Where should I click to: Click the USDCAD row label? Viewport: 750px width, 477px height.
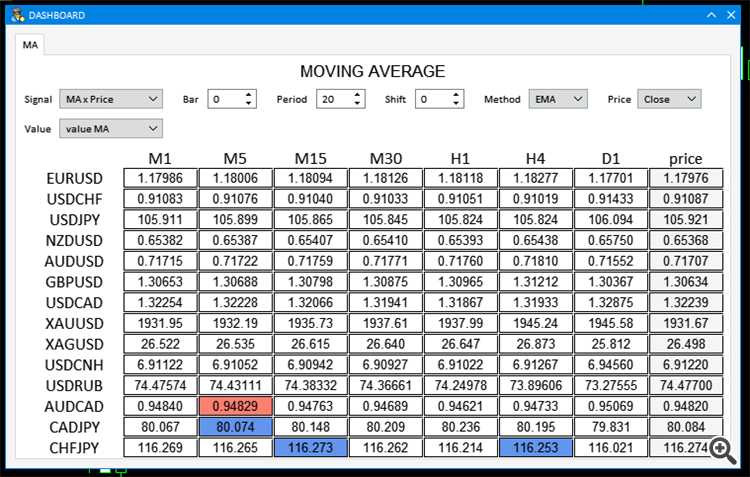[x=74, y=303]
